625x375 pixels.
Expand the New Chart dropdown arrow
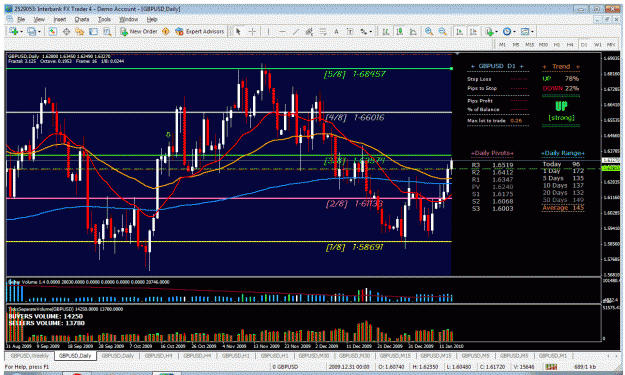[x=21, y=31]
